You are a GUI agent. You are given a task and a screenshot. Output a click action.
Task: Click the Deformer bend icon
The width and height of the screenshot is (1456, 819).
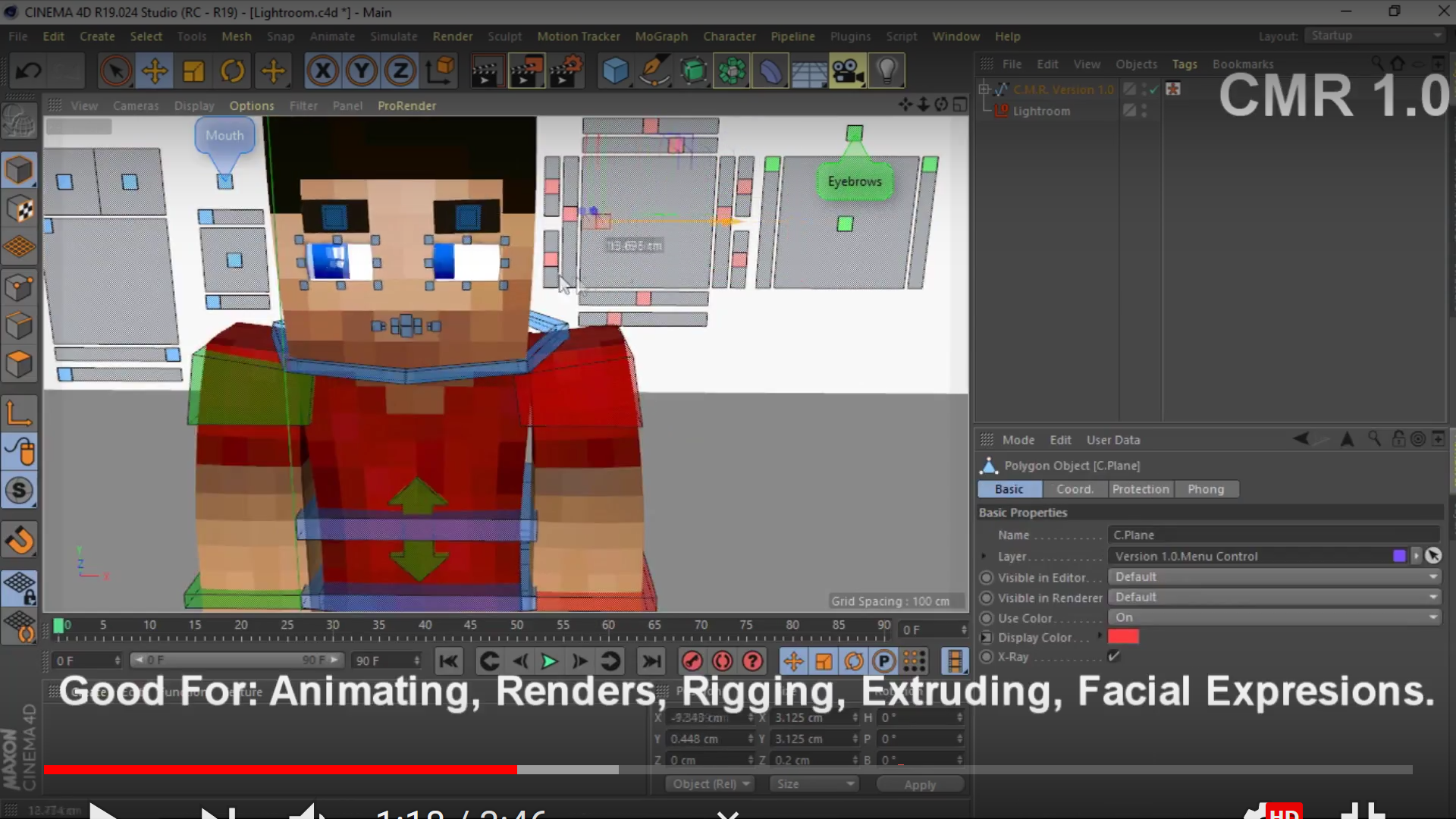coord(770,71)
